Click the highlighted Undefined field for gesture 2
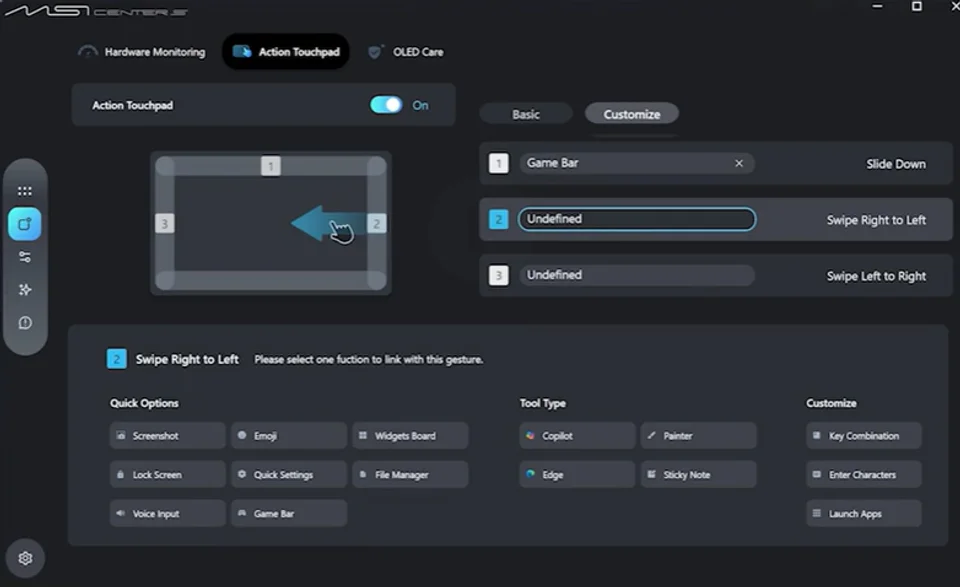 point(637,219)
